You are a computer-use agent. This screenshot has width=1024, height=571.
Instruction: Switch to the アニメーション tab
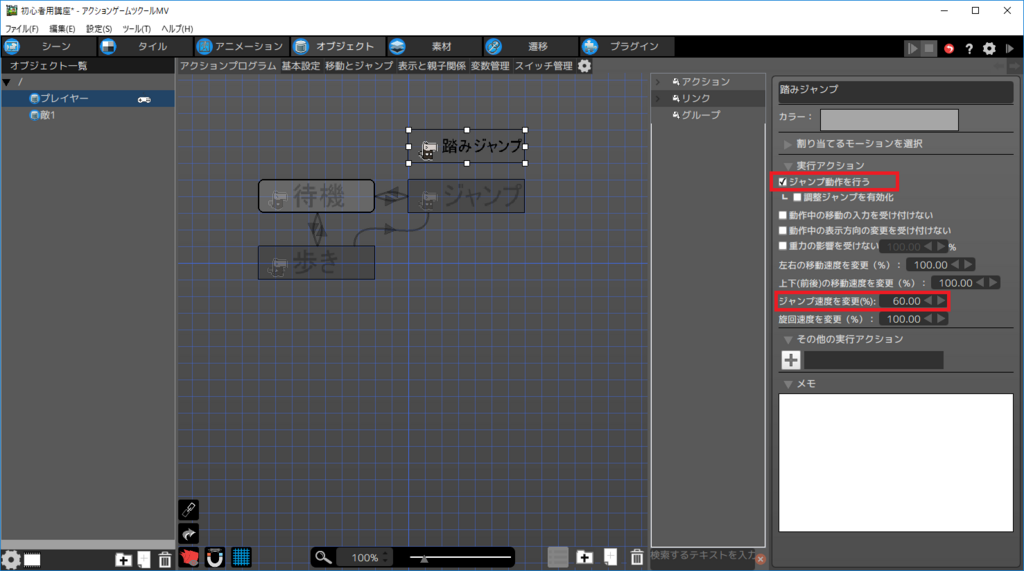click(241, 46)
